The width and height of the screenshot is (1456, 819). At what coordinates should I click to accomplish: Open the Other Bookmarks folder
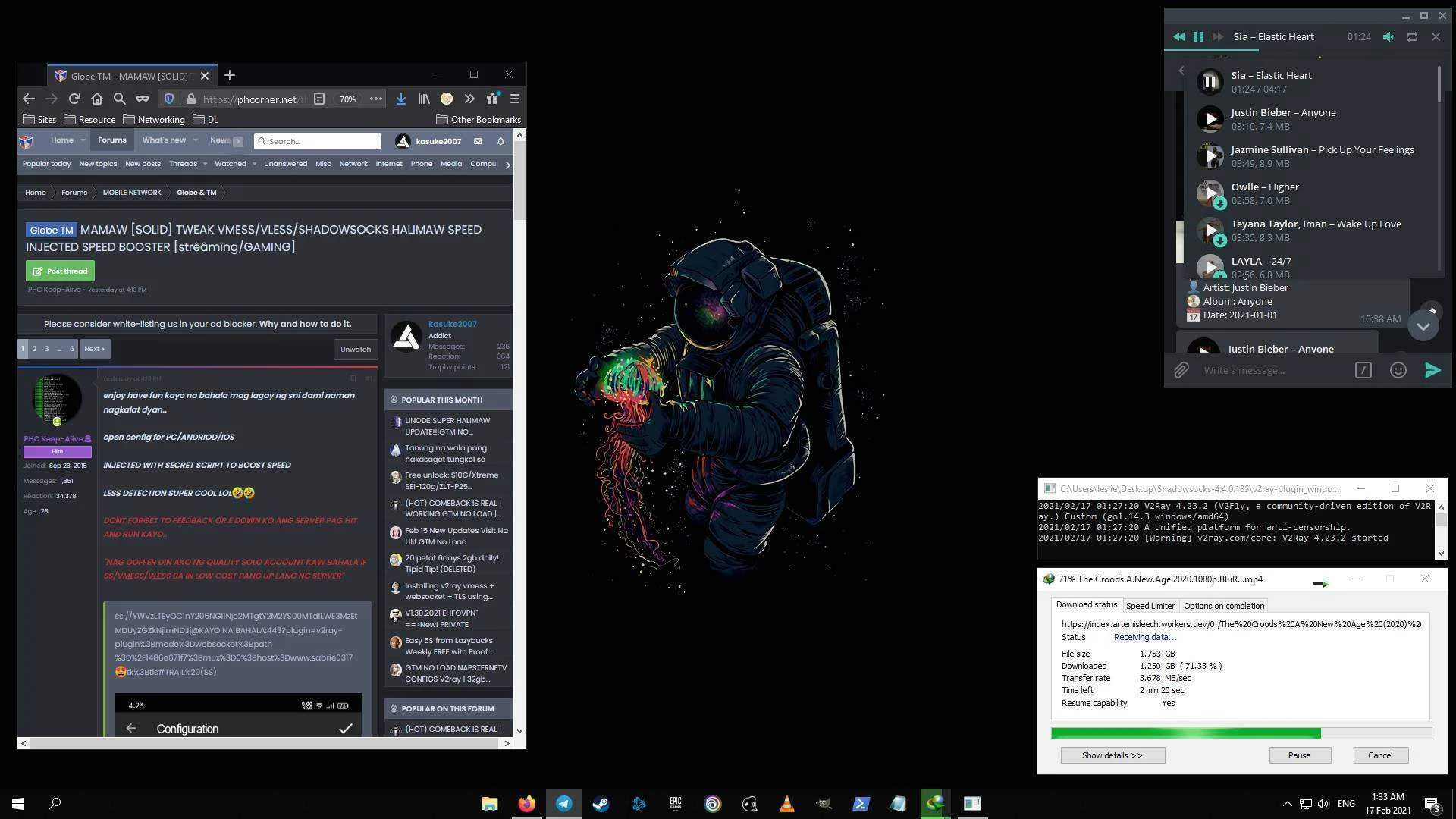point(479,119)
